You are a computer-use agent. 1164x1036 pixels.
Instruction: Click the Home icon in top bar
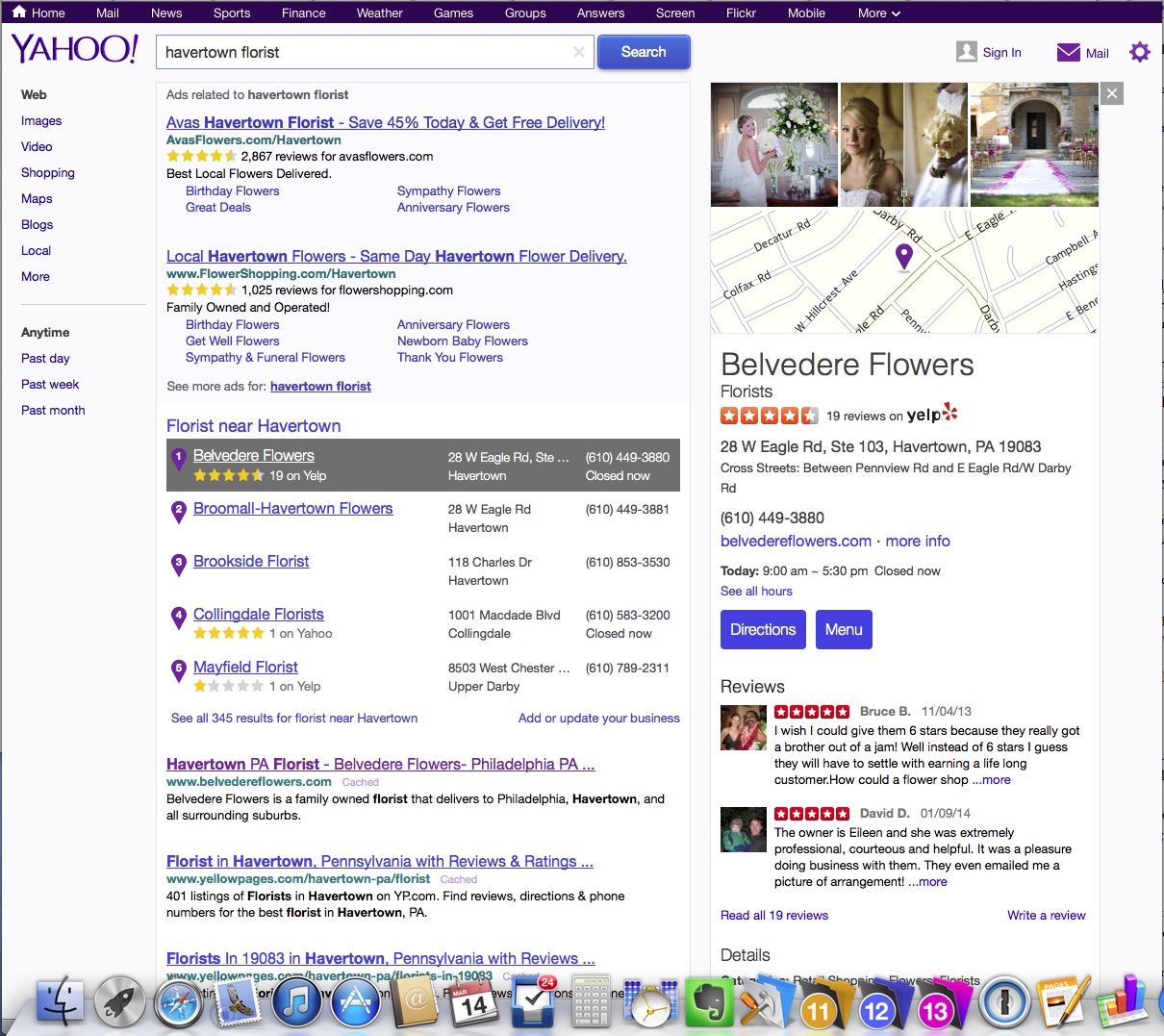[x=19, y=13]
